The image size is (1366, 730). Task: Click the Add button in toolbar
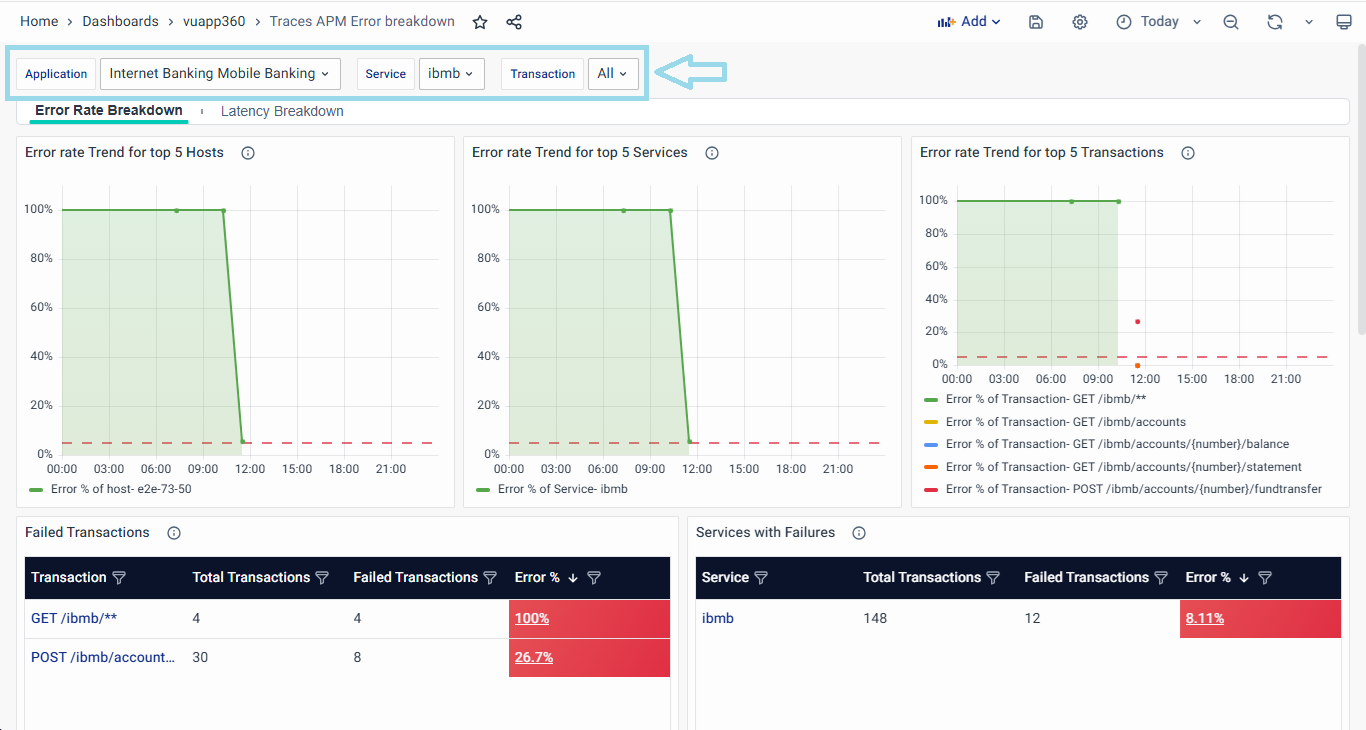(x=968, y=22)
